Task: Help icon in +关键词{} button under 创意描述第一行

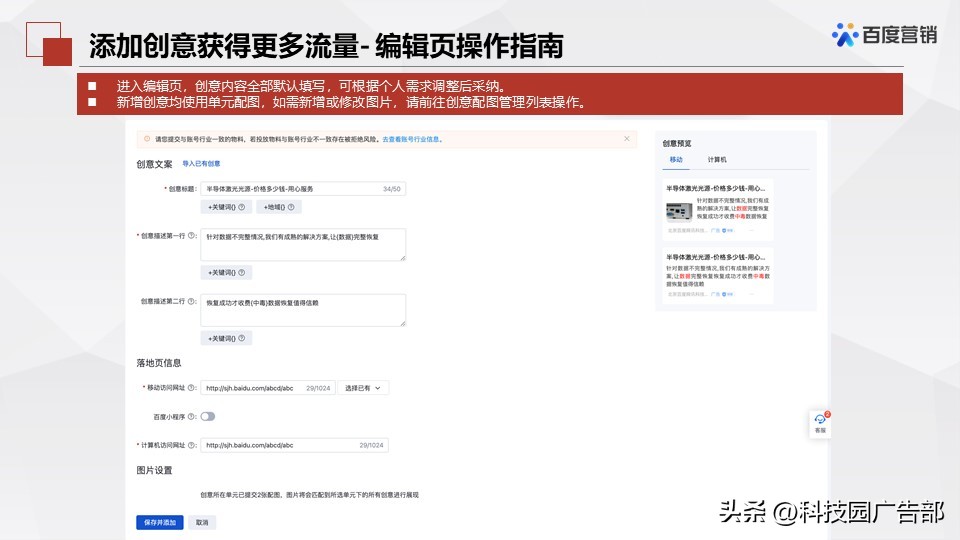Action: point(242,272)
